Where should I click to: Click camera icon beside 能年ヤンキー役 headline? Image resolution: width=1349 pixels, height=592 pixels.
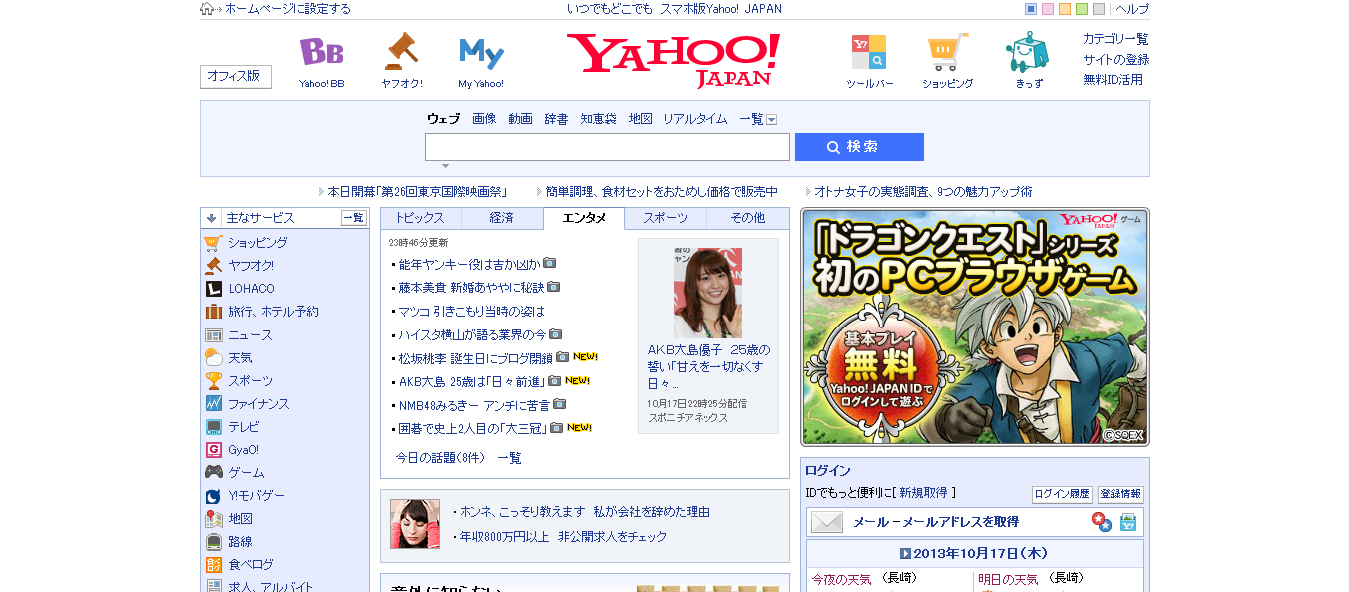pyautogui.click(x=549, y=264)
